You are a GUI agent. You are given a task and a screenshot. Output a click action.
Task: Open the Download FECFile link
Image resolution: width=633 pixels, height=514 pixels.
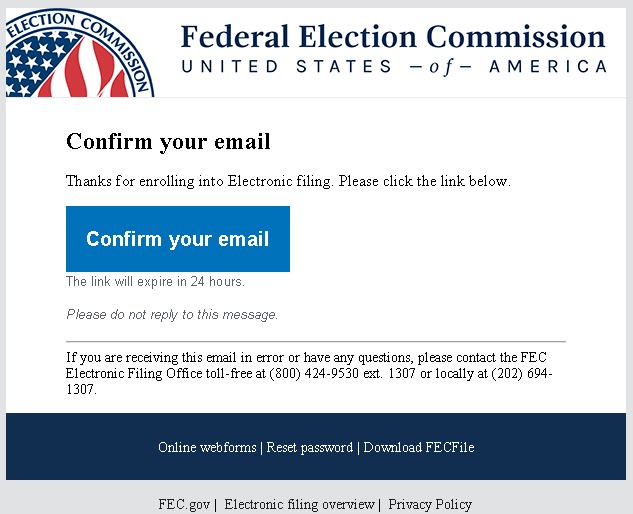419,447
